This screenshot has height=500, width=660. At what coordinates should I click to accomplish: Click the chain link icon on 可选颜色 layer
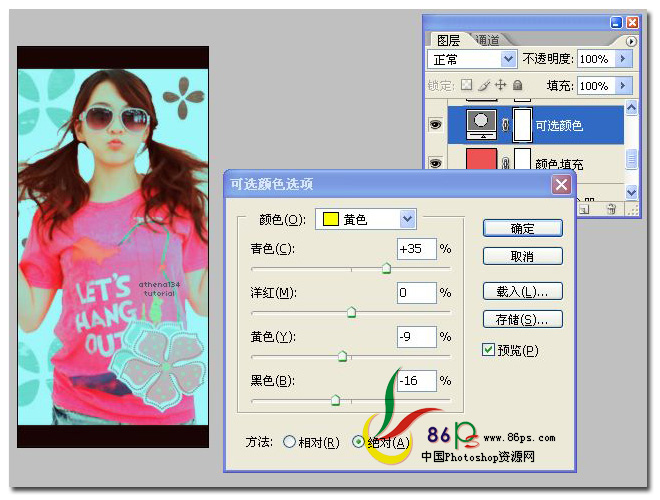point(506,125)
